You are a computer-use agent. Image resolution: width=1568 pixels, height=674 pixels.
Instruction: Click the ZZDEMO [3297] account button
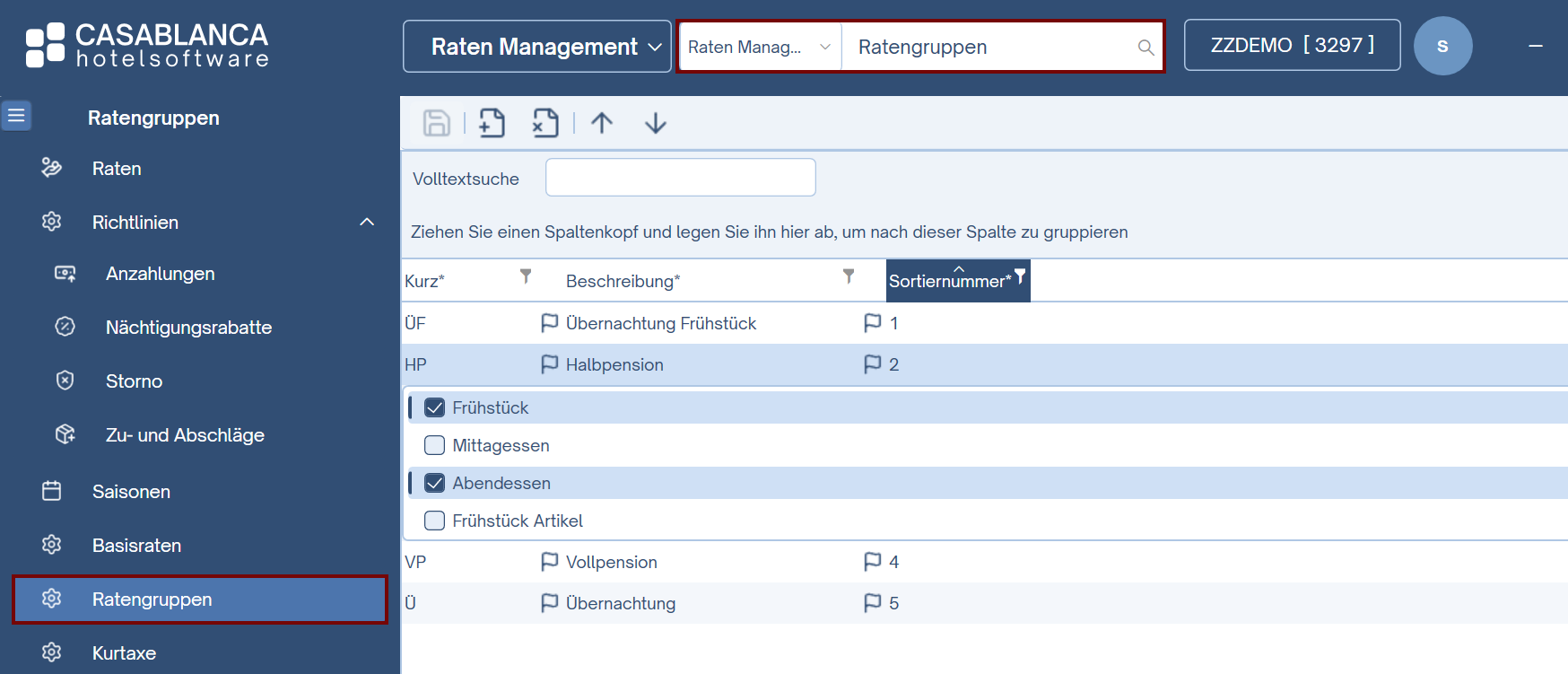coord(1292,45)
